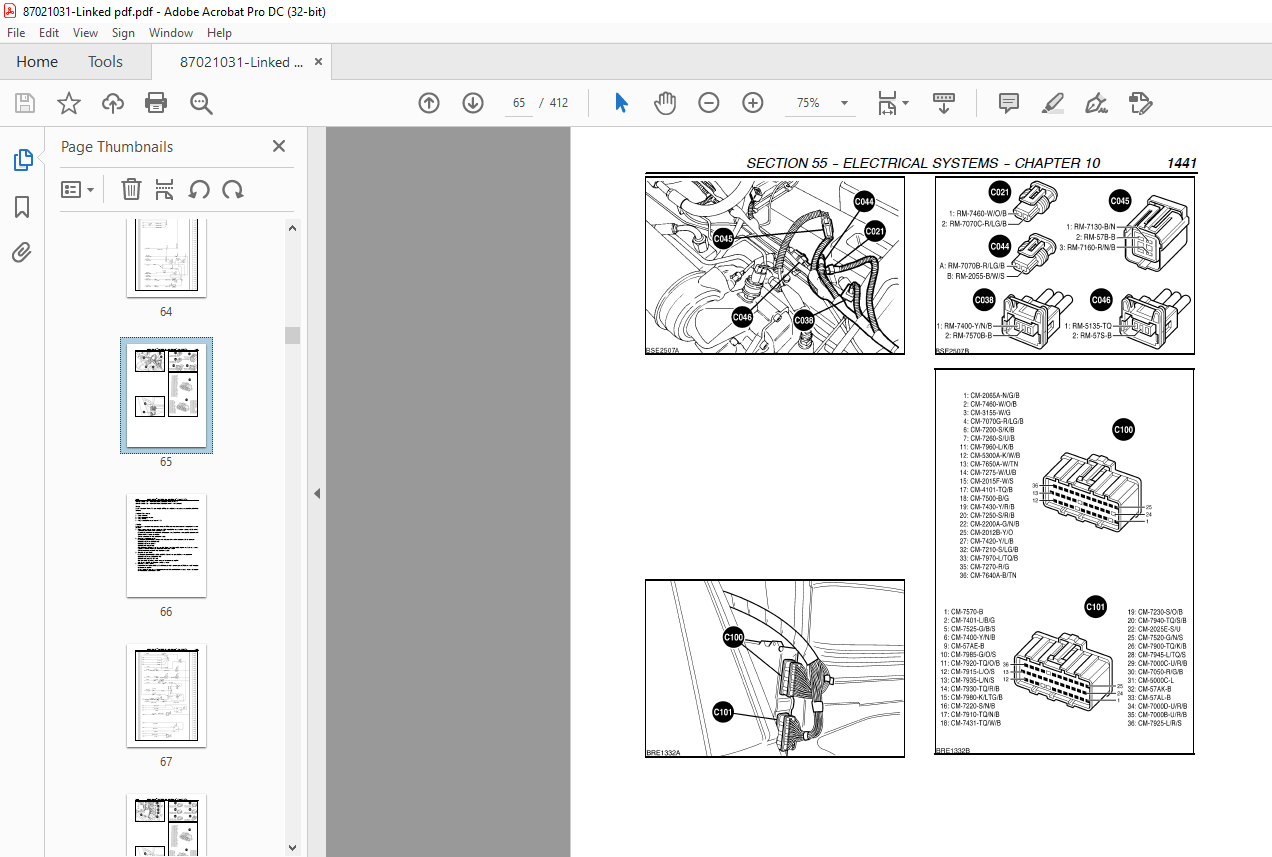Zoom in with the plus icon
1272x857 pixels.
(753, 103)
